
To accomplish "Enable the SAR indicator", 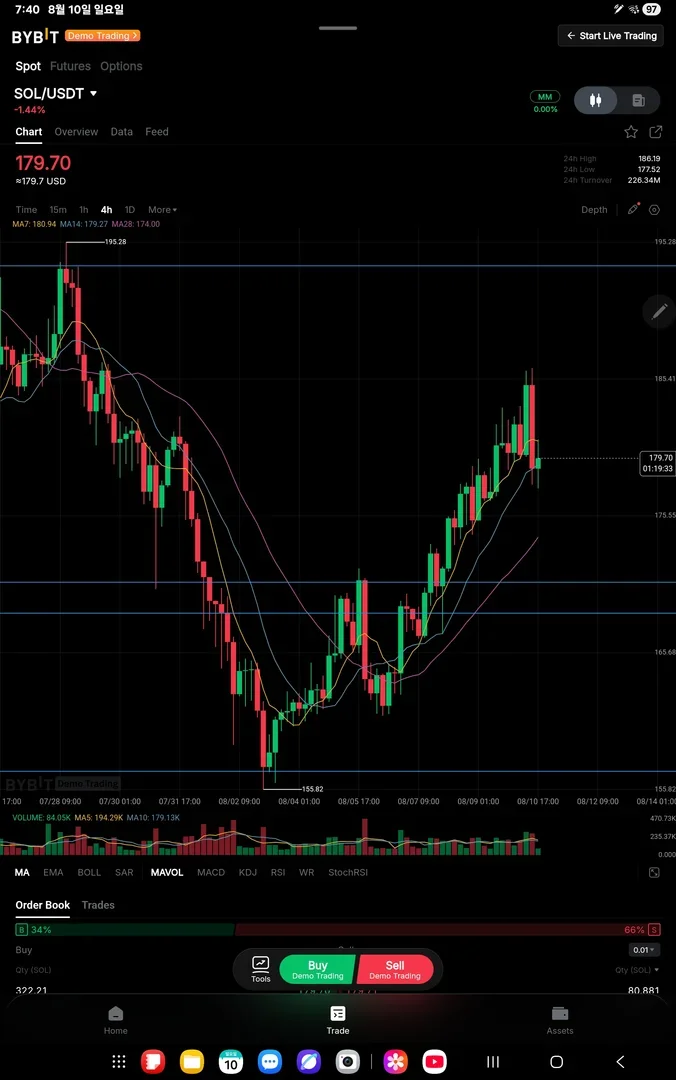I will point(124,872).
